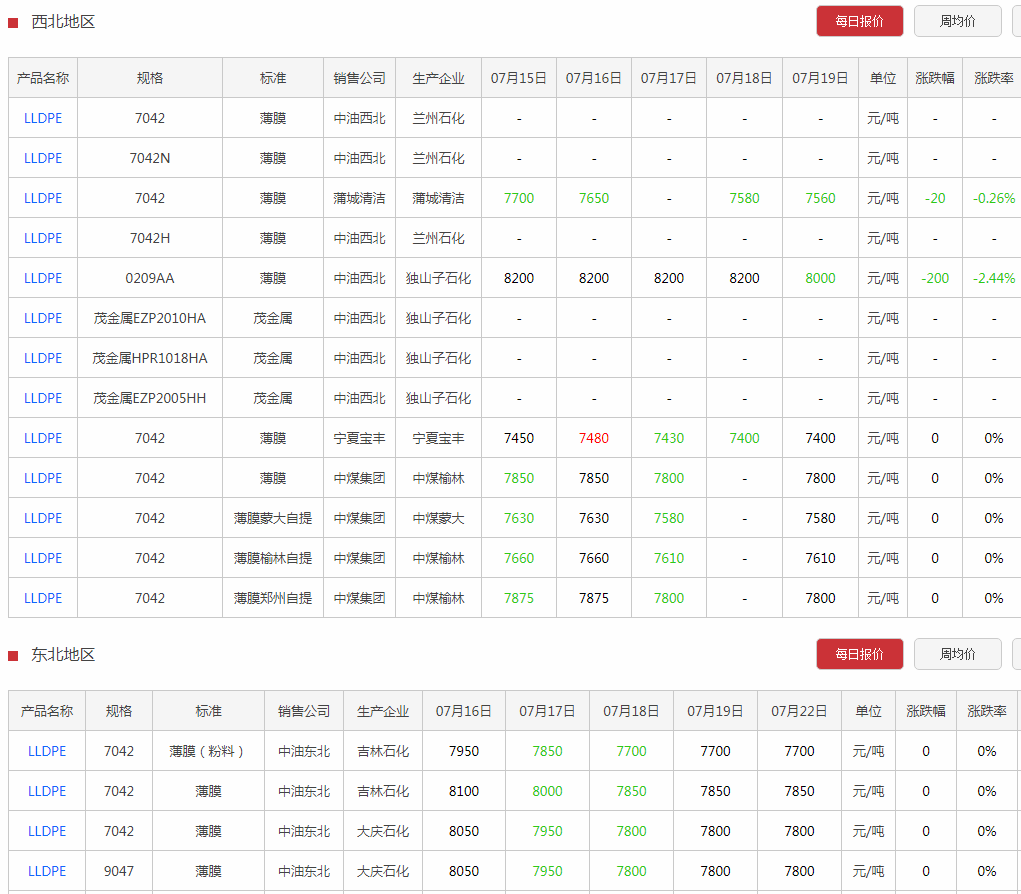Select 每日报价 tab in 东北地区 section

[x=860, y=654]
